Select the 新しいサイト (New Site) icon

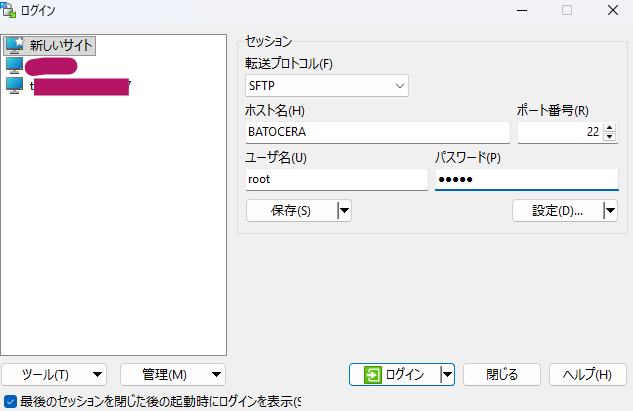[x=14, y=45]
